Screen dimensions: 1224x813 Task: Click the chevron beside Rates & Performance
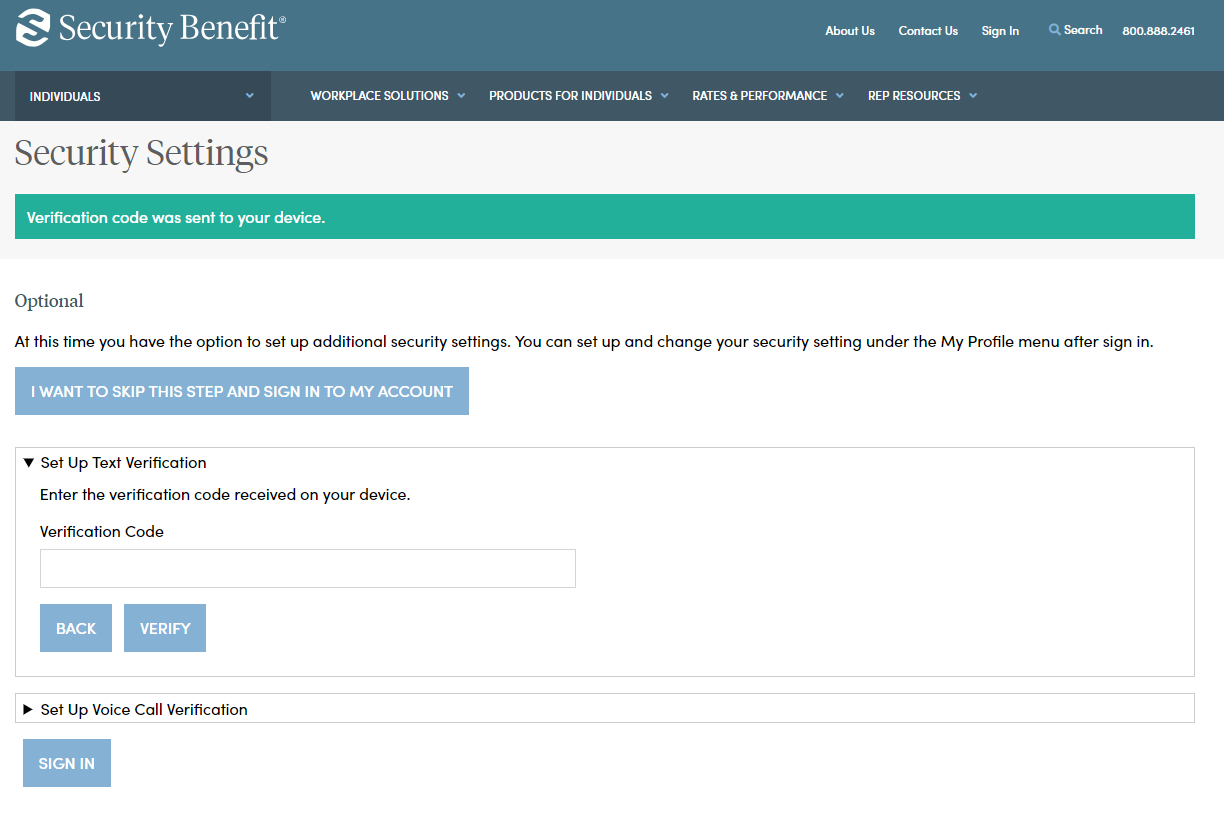pos(840,96)
